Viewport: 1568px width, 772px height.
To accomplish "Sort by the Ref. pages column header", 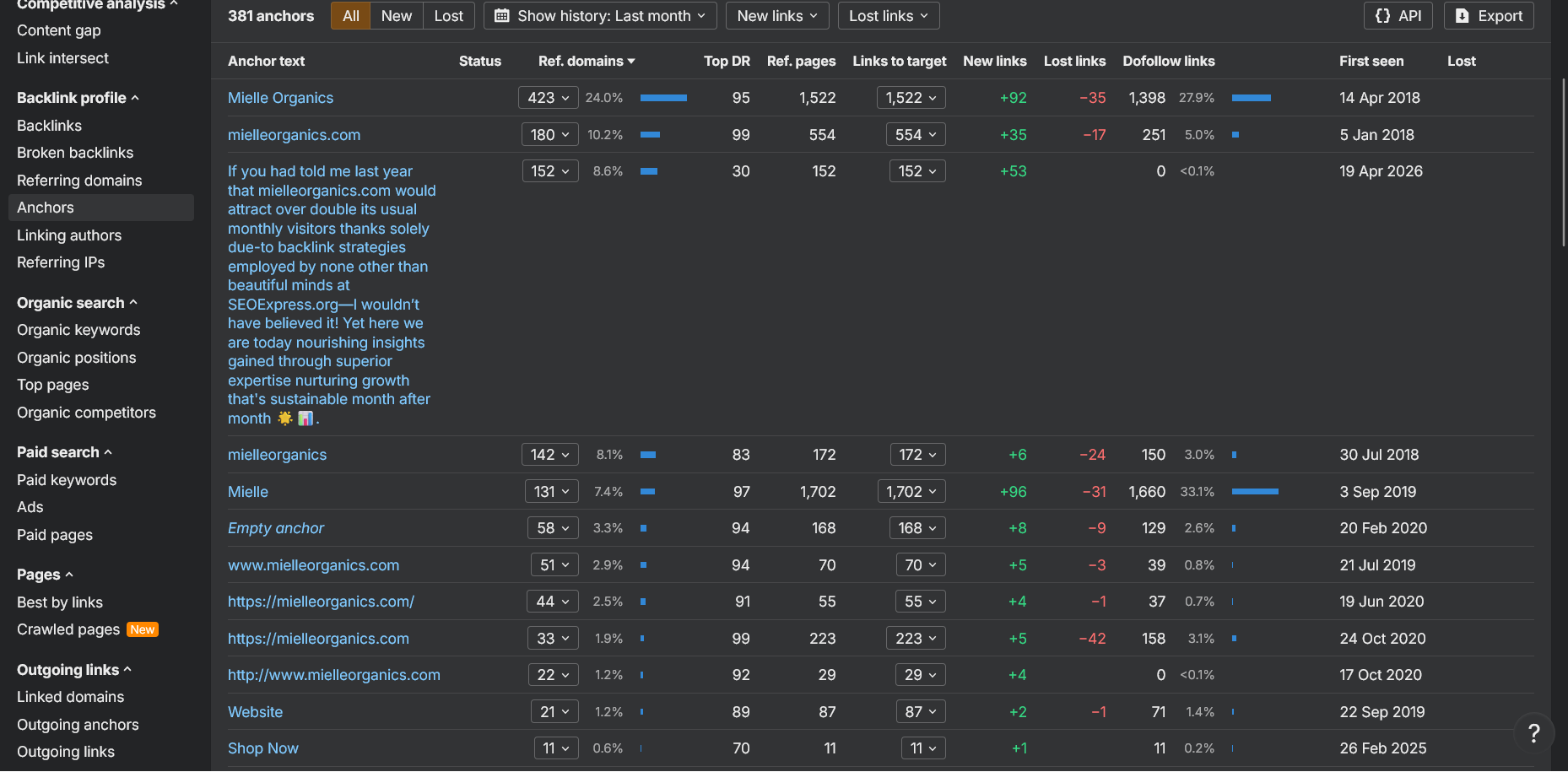I will pyautogui.click(x=802, y=61).
